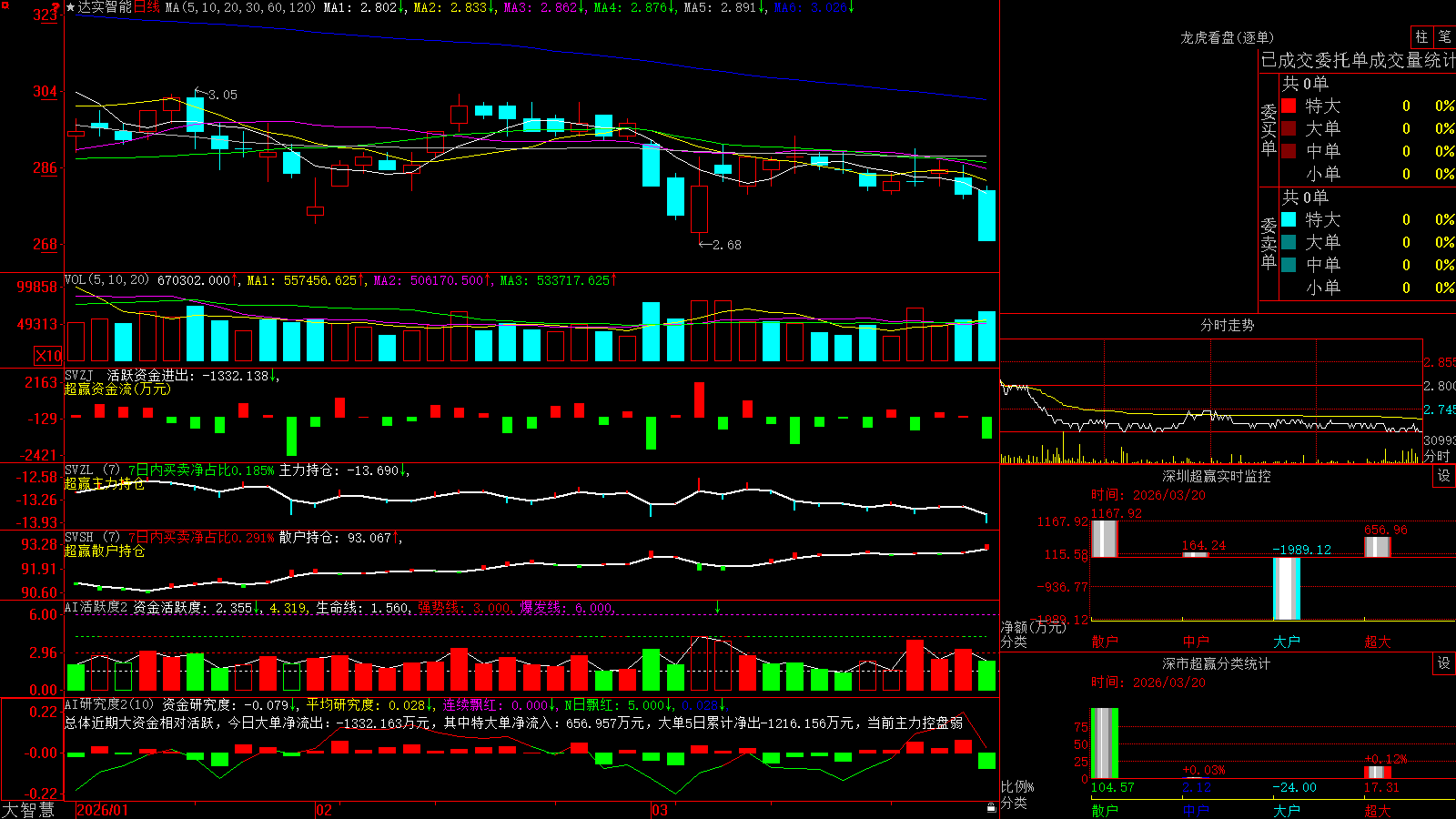Click the 已成交委托单成交量统计 header
Viewport: 1456px width, 819px height.
pos(1358,60)
